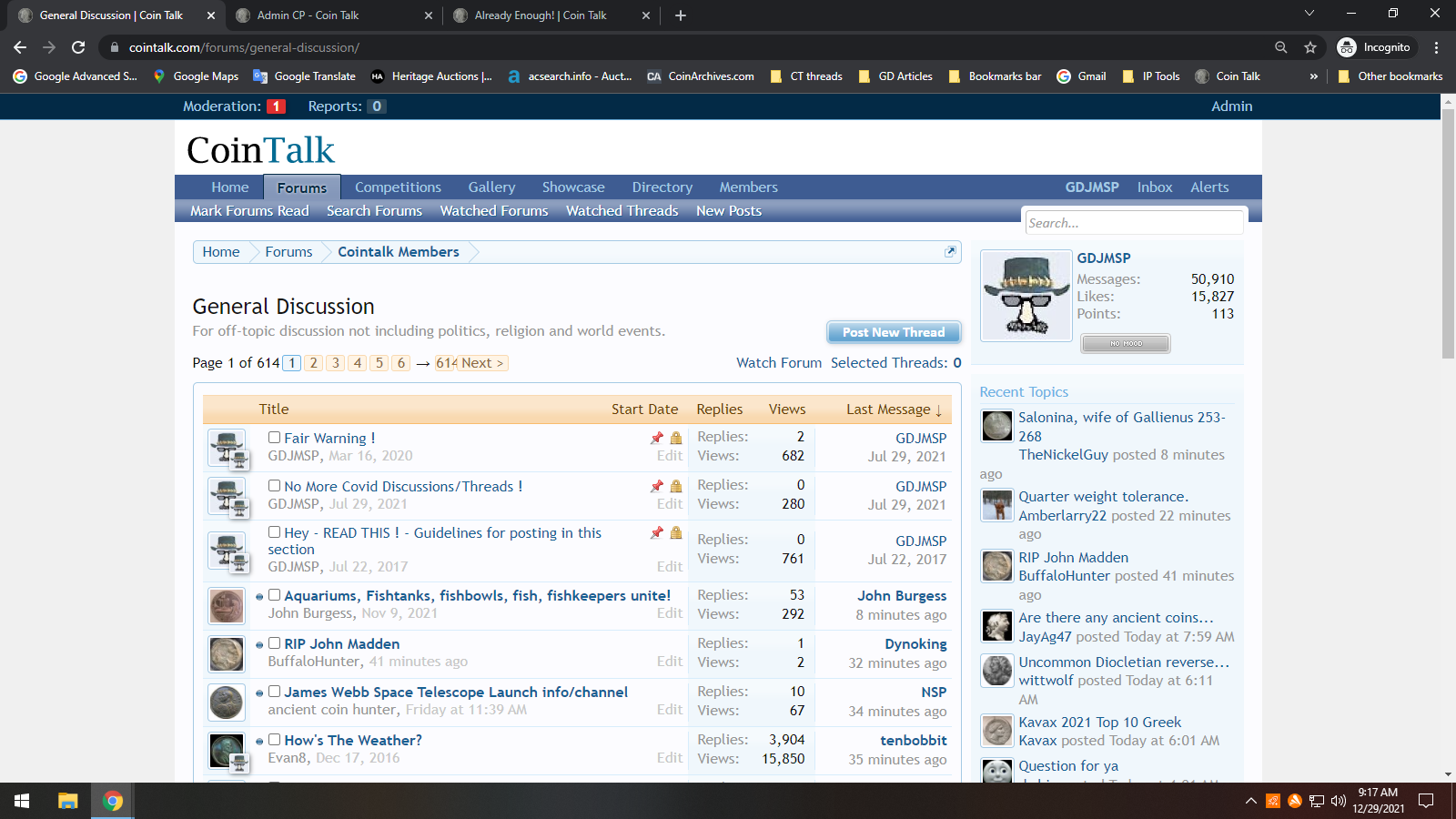The height and width of the screenshot is (819, 1456).
Task: Open the Other bookmarks folder
Action: pyautogui.click(x=1390, y=76)
